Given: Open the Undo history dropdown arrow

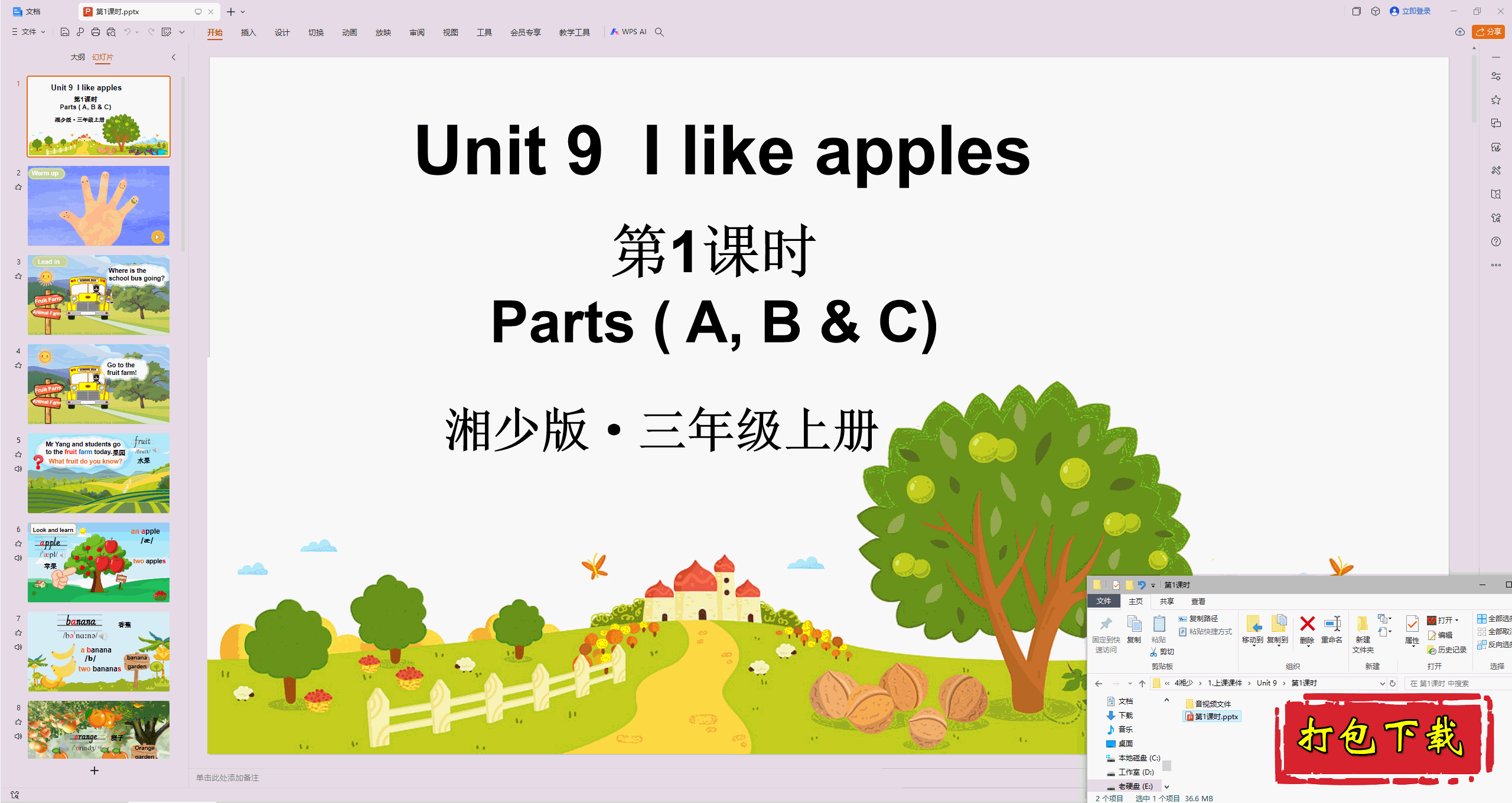Looking at the screenshot, I should tap(137, 32).
